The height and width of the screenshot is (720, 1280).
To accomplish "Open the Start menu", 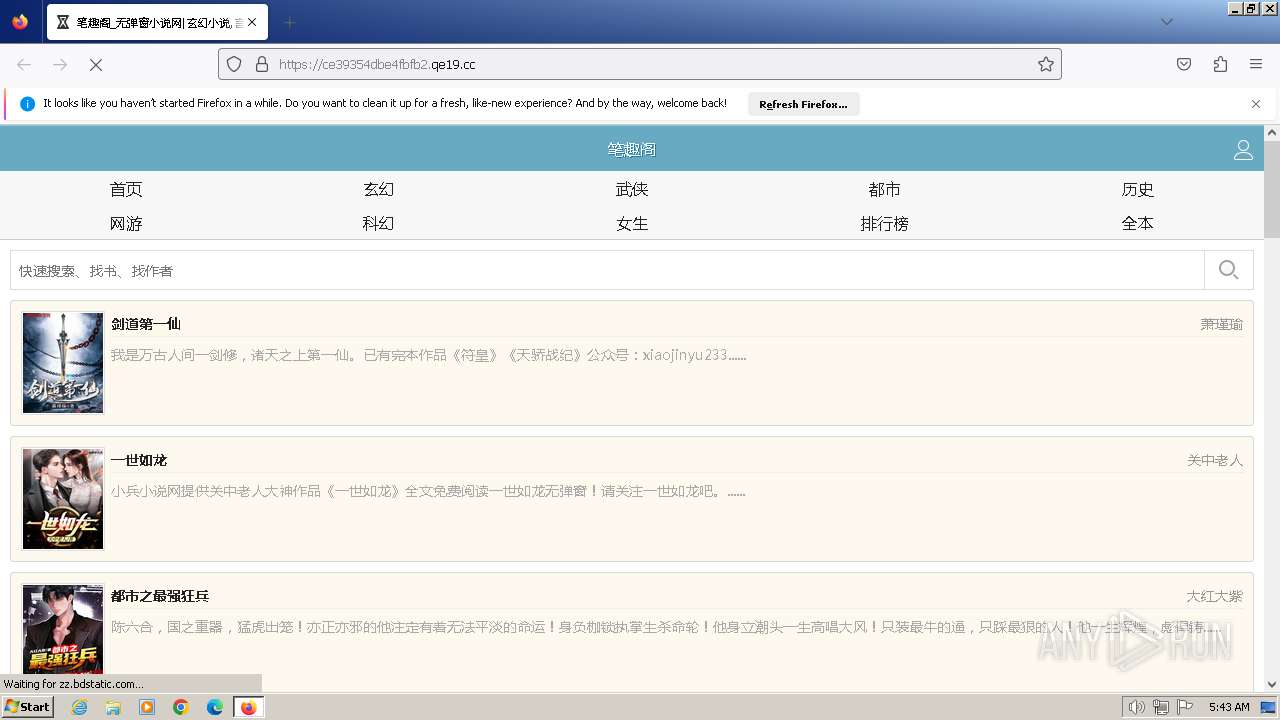I will pyautogui.click(x=28, y=707).
